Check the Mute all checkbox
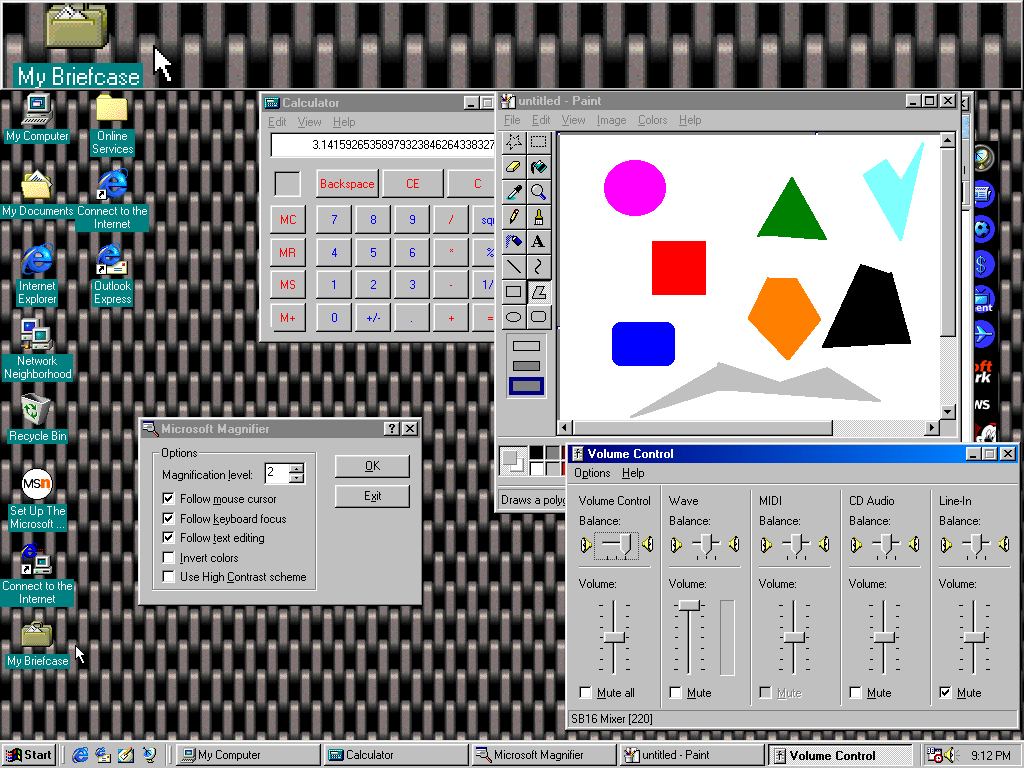 [586, 692]
